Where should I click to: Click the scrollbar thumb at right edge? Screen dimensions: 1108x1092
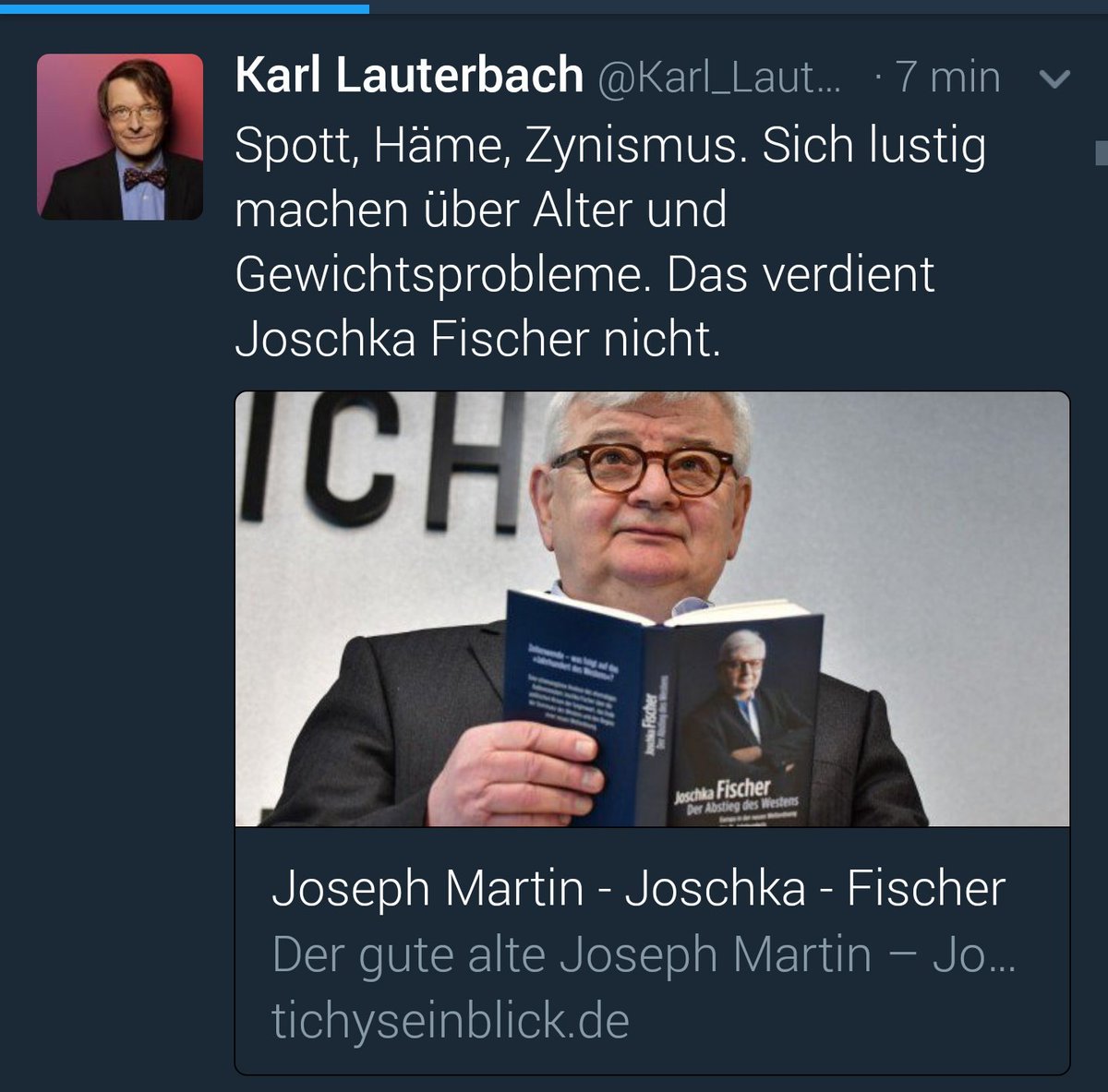(1101, 152)
